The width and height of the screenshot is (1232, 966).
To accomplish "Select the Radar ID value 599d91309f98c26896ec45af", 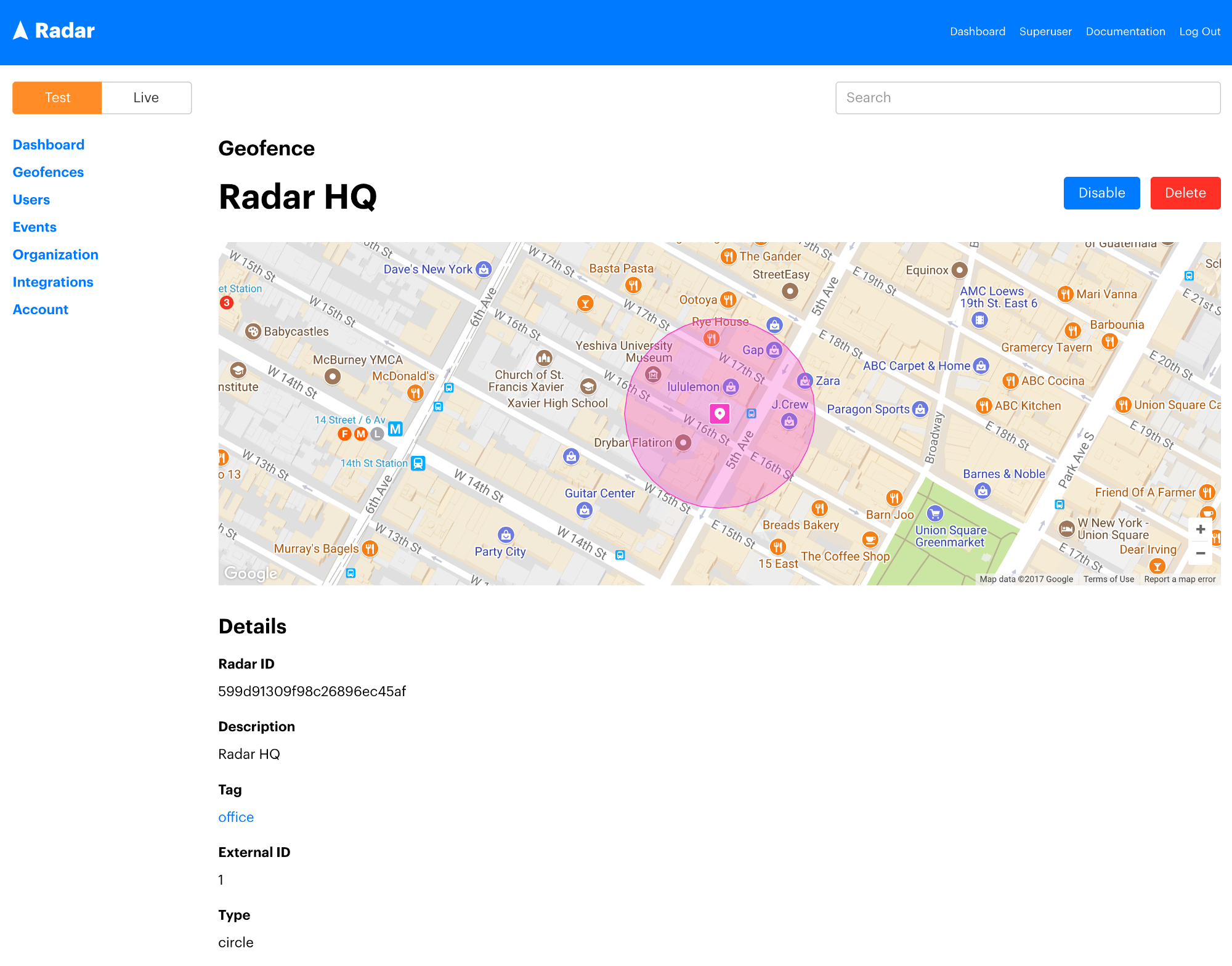I will [312, 691].
